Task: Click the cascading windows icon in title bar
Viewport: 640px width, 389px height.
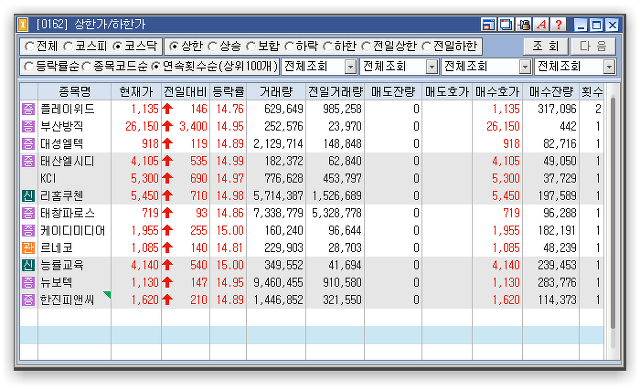Action: 506,24
